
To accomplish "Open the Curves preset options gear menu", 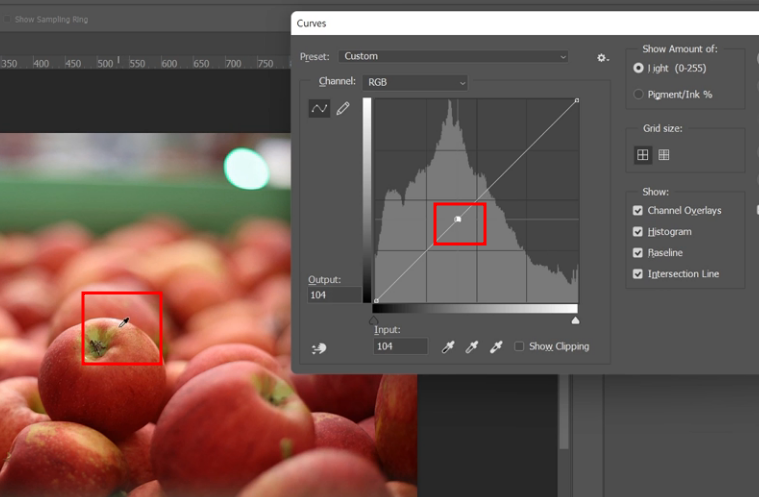I will 602,58.
